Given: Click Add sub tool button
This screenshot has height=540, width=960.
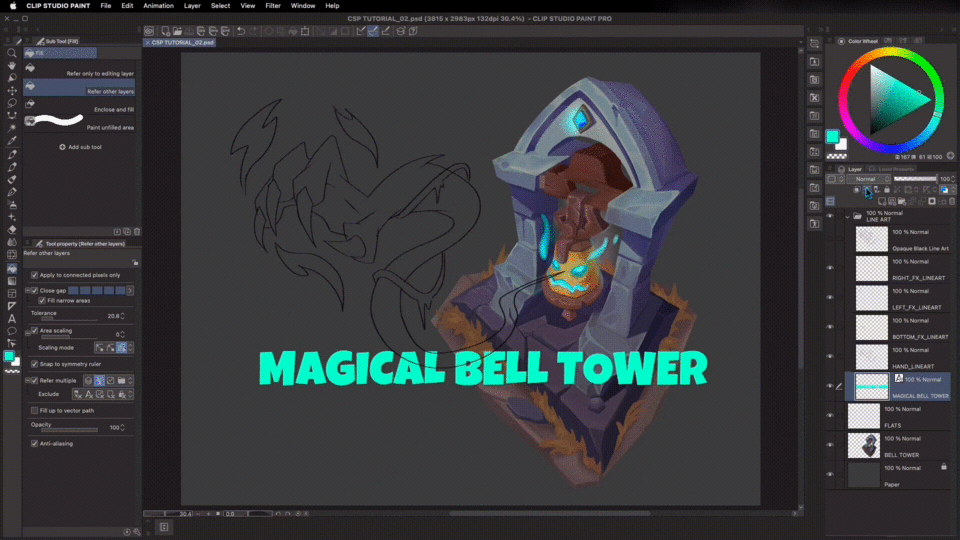Looking at the screenshot, I should 81,147.
